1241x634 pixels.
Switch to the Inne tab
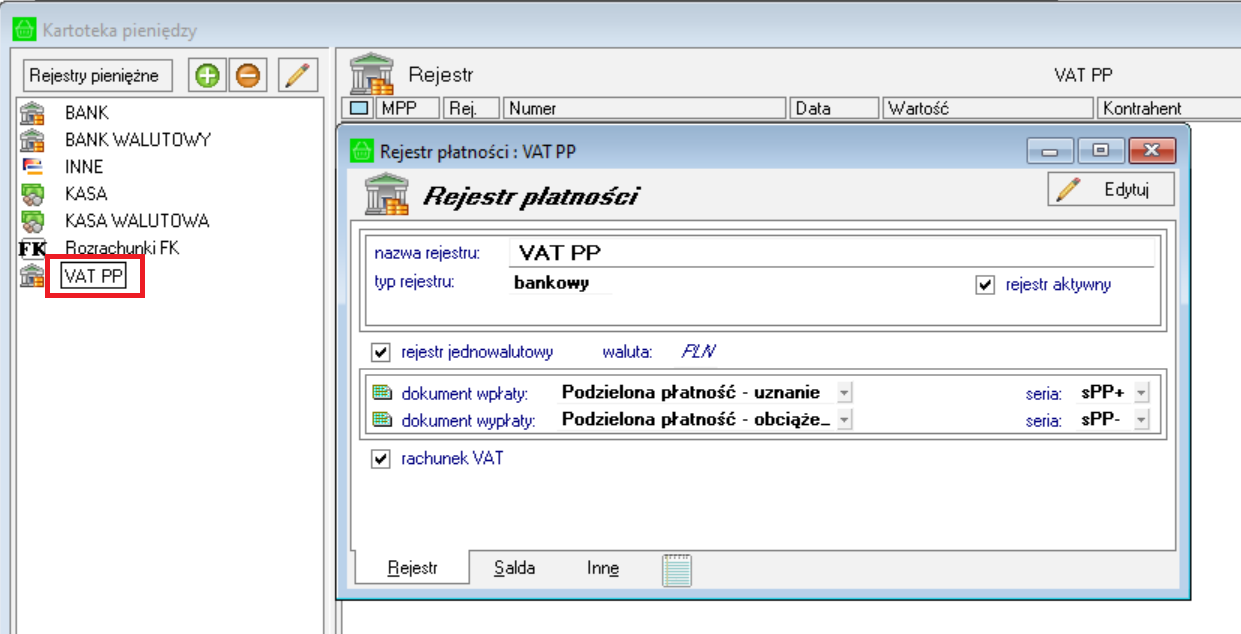coord(603,568)
